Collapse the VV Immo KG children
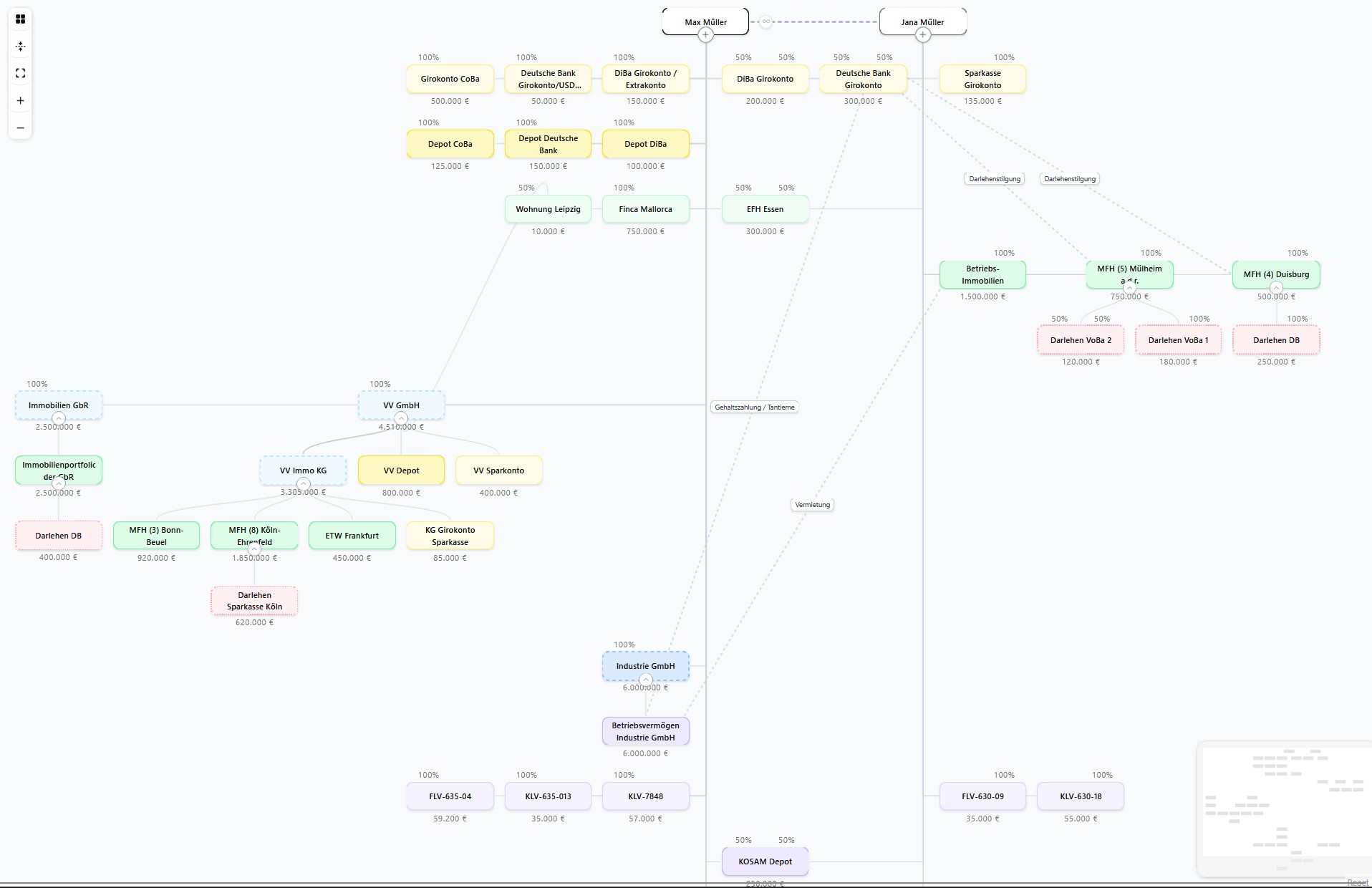Image resolution: width=1372 pixels, height=888 pixels. point(303,483)
